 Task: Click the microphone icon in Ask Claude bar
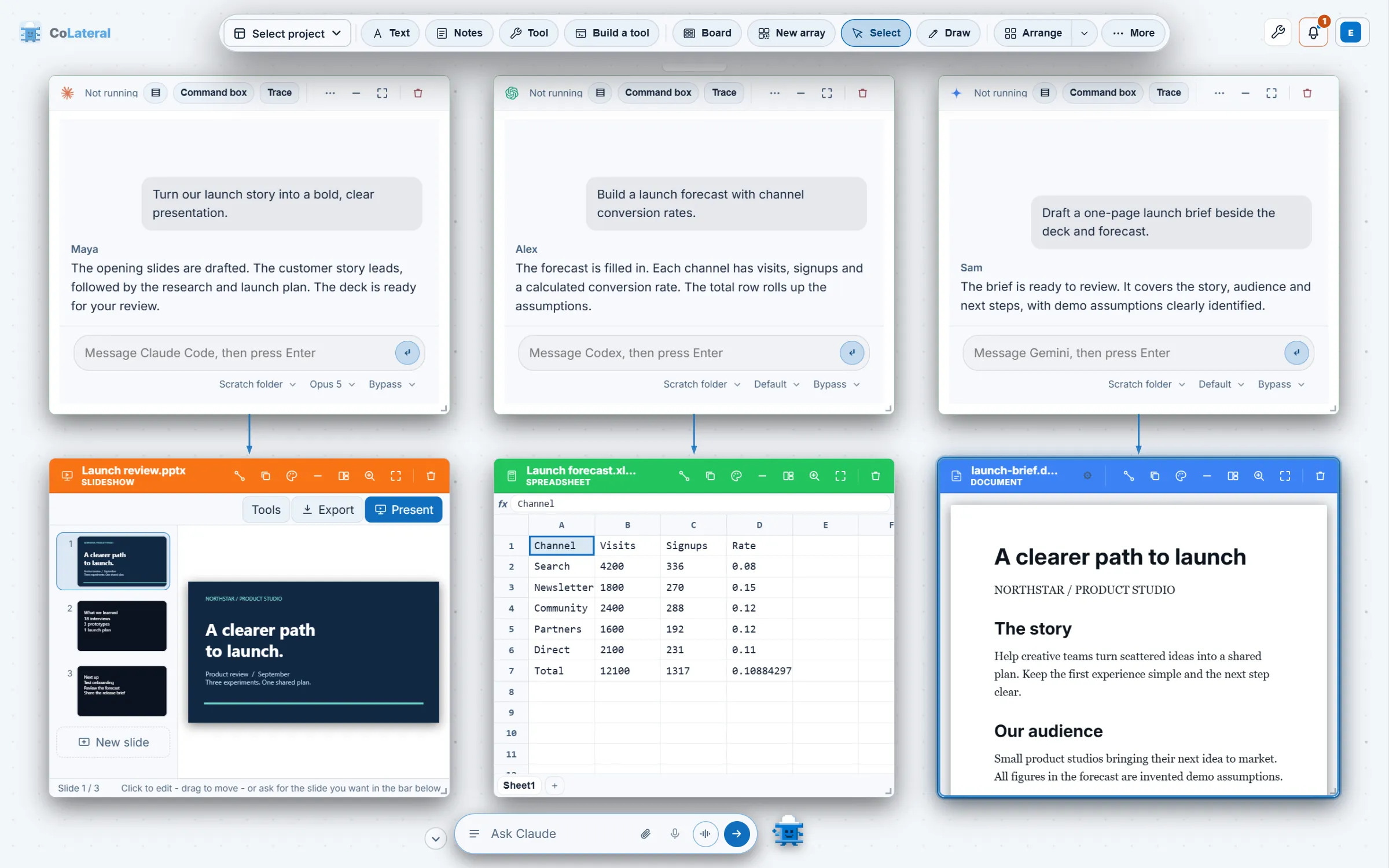pos(675,833)
